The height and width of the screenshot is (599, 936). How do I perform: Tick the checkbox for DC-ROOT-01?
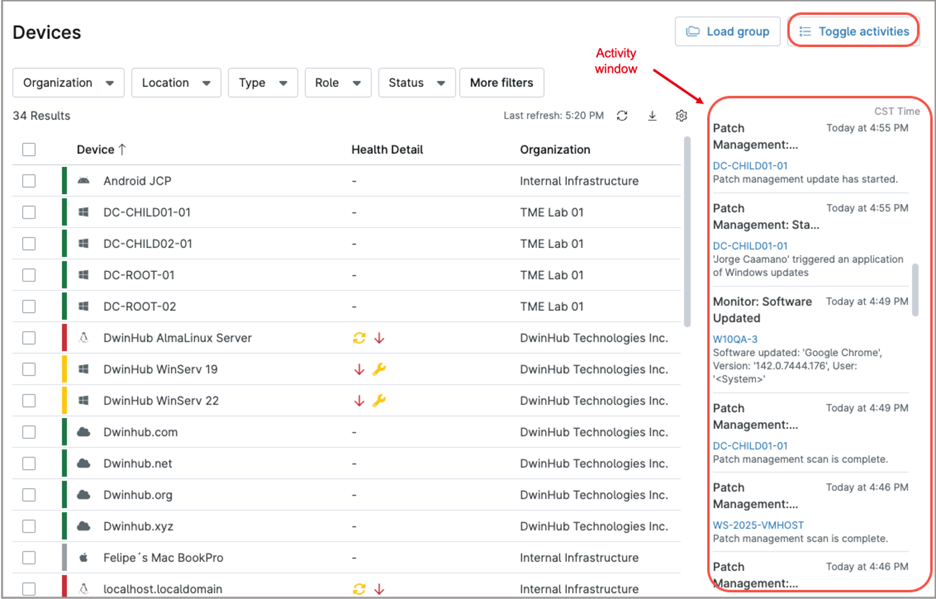click(x=29, y=275)
